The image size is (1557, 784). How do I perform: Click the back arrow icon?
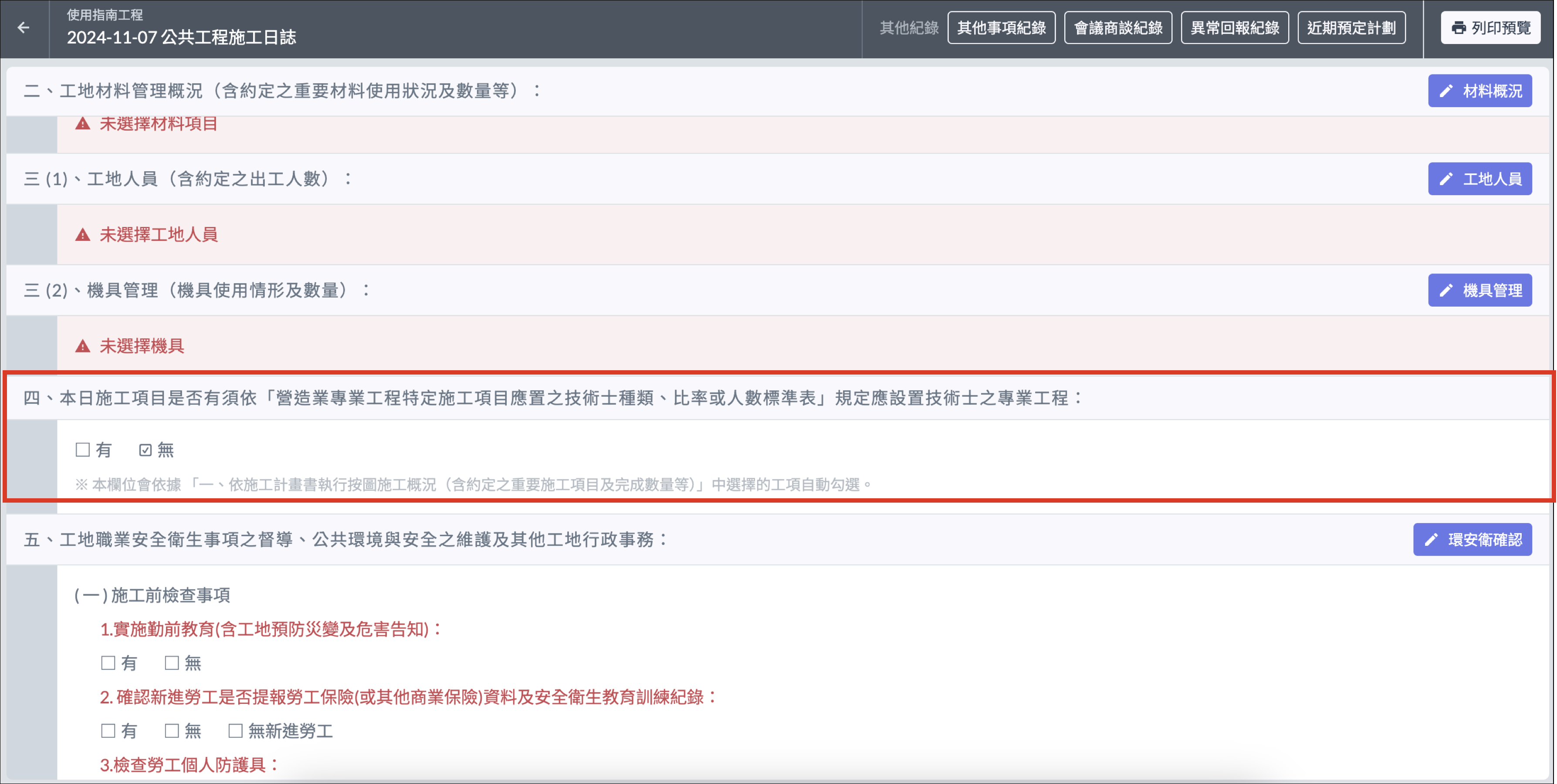point(24,27)
